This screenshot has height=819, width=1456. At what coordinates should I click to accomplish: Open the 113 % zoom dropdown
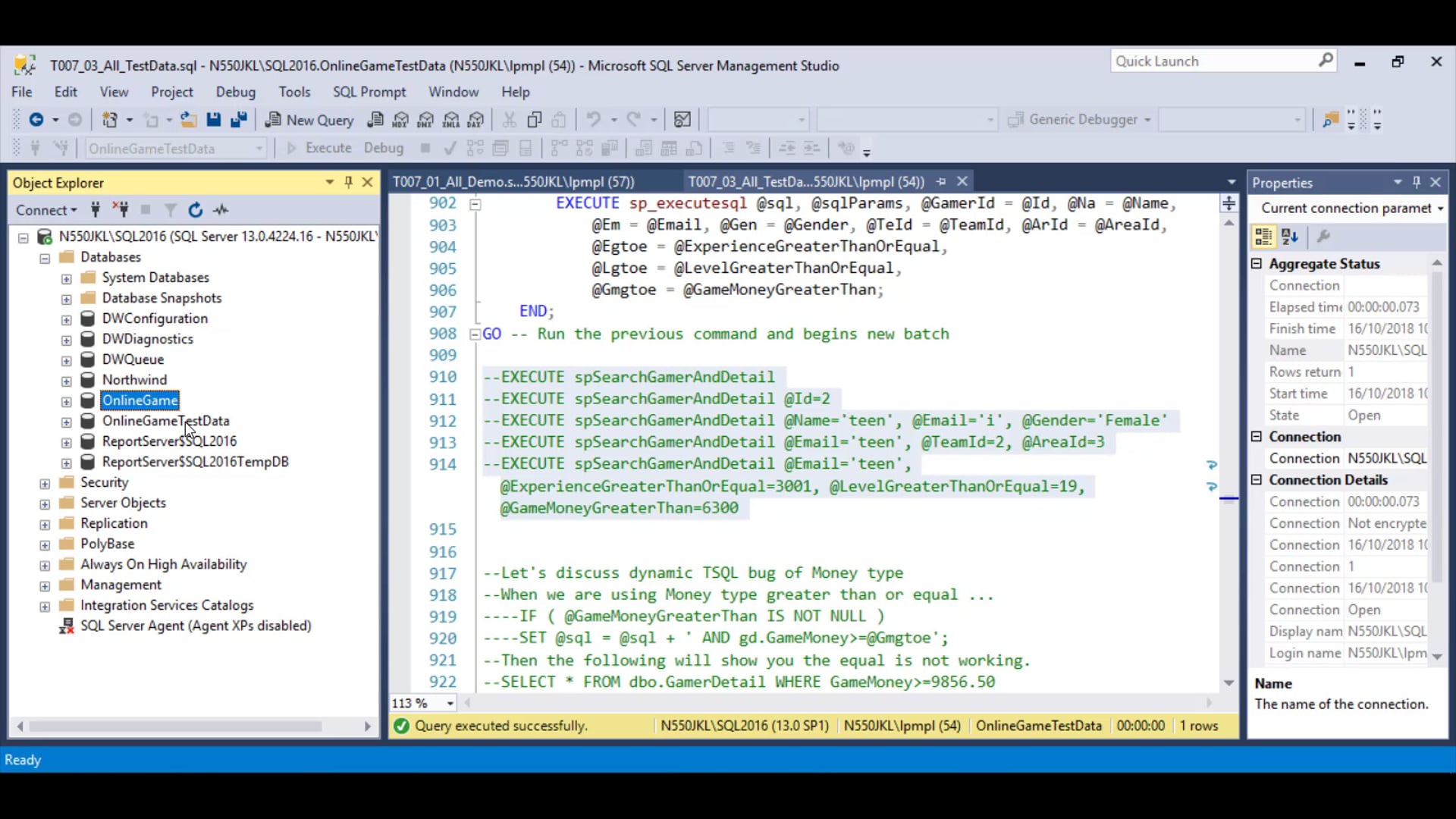pyautogui.click(x=450, y=704)
